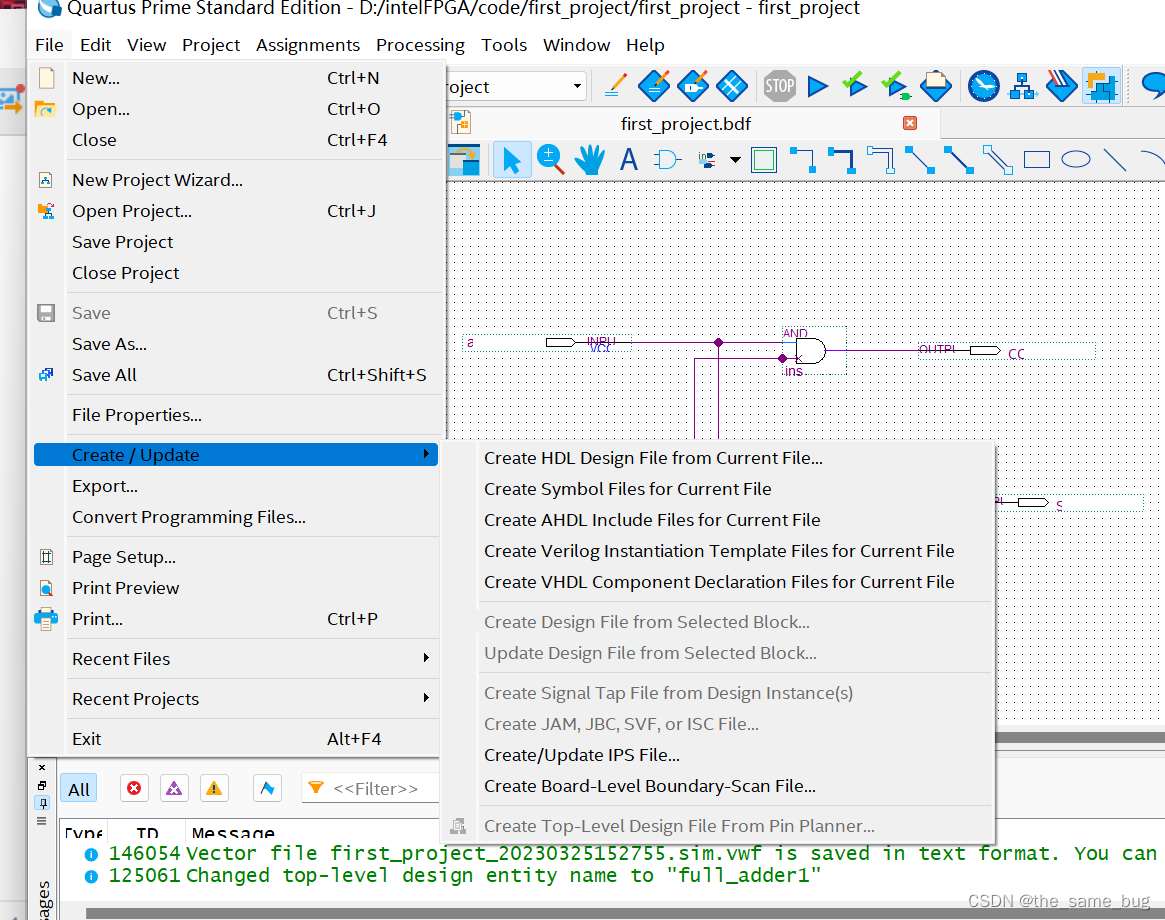Choose Create AHDL Include Files for Current File
Image resolution: width=1165 pixels, height=920 pixels.
(x=734, y=520)
